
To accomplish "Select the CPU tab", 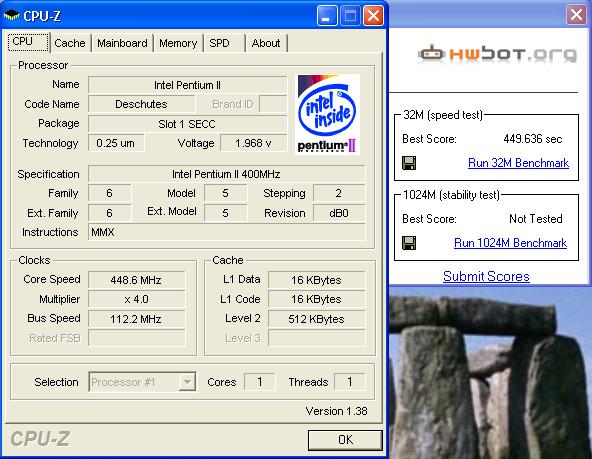I will 28,42.
